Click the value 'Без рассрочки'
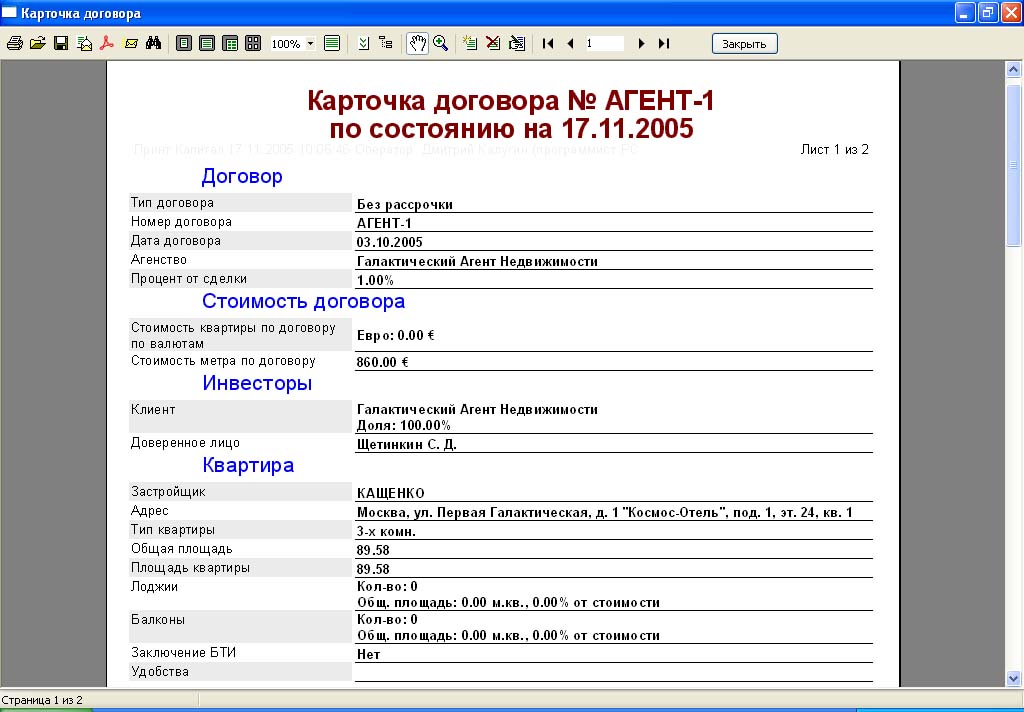 pos(405,204)
